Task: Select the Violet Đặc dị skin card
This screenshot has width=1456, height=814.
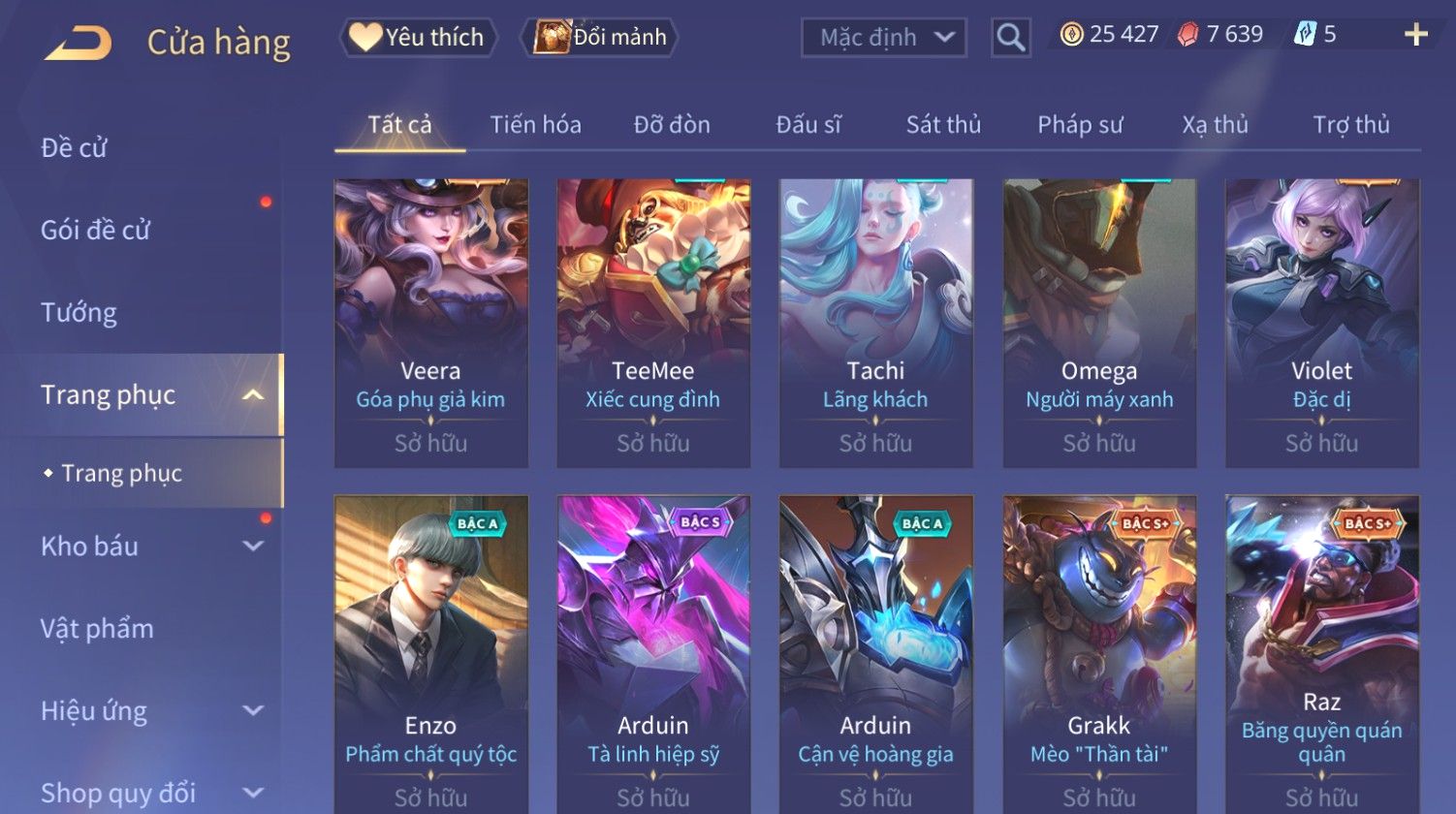Action: pos(1321,323)
